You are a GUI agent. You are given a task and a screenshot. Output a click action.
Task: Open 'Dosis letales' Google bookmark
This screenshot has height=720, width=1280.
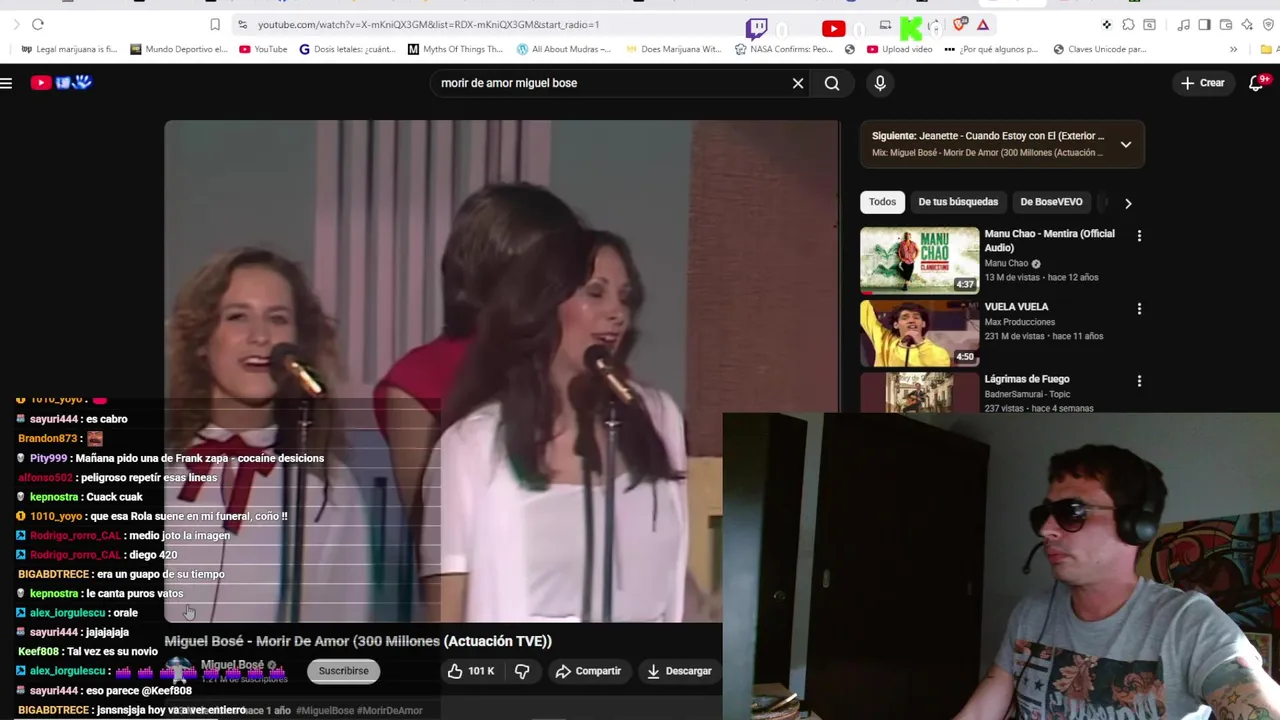click(x=347, y=49)
